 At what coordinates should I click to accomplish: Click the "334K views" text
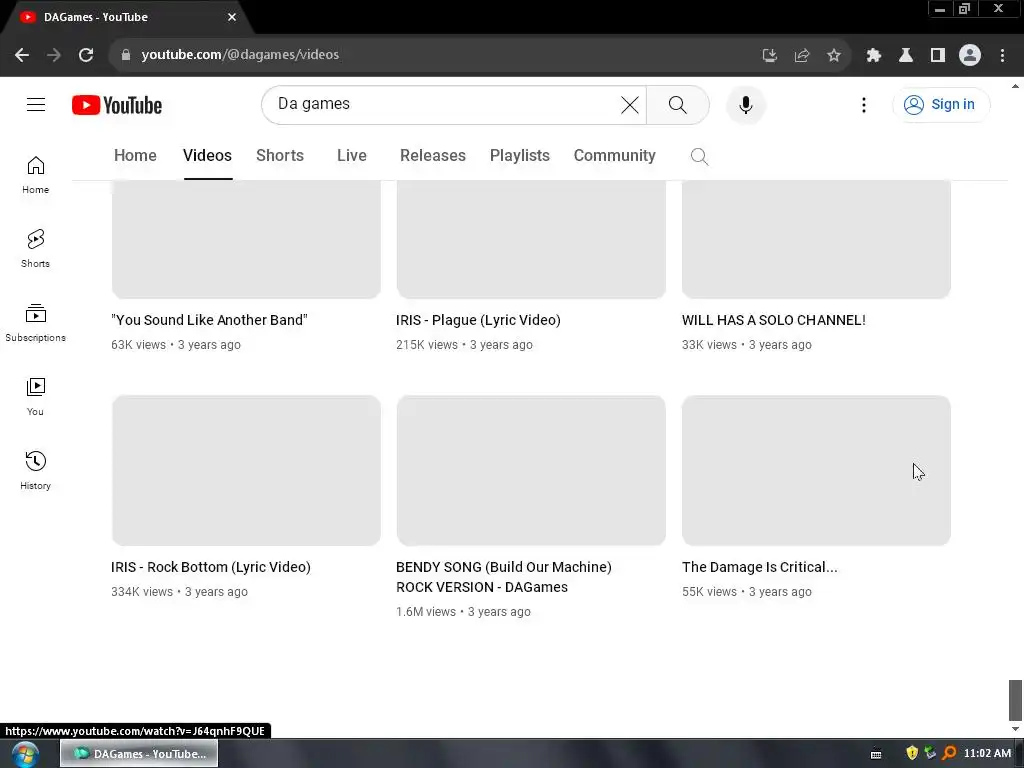[x=142, y=592]
